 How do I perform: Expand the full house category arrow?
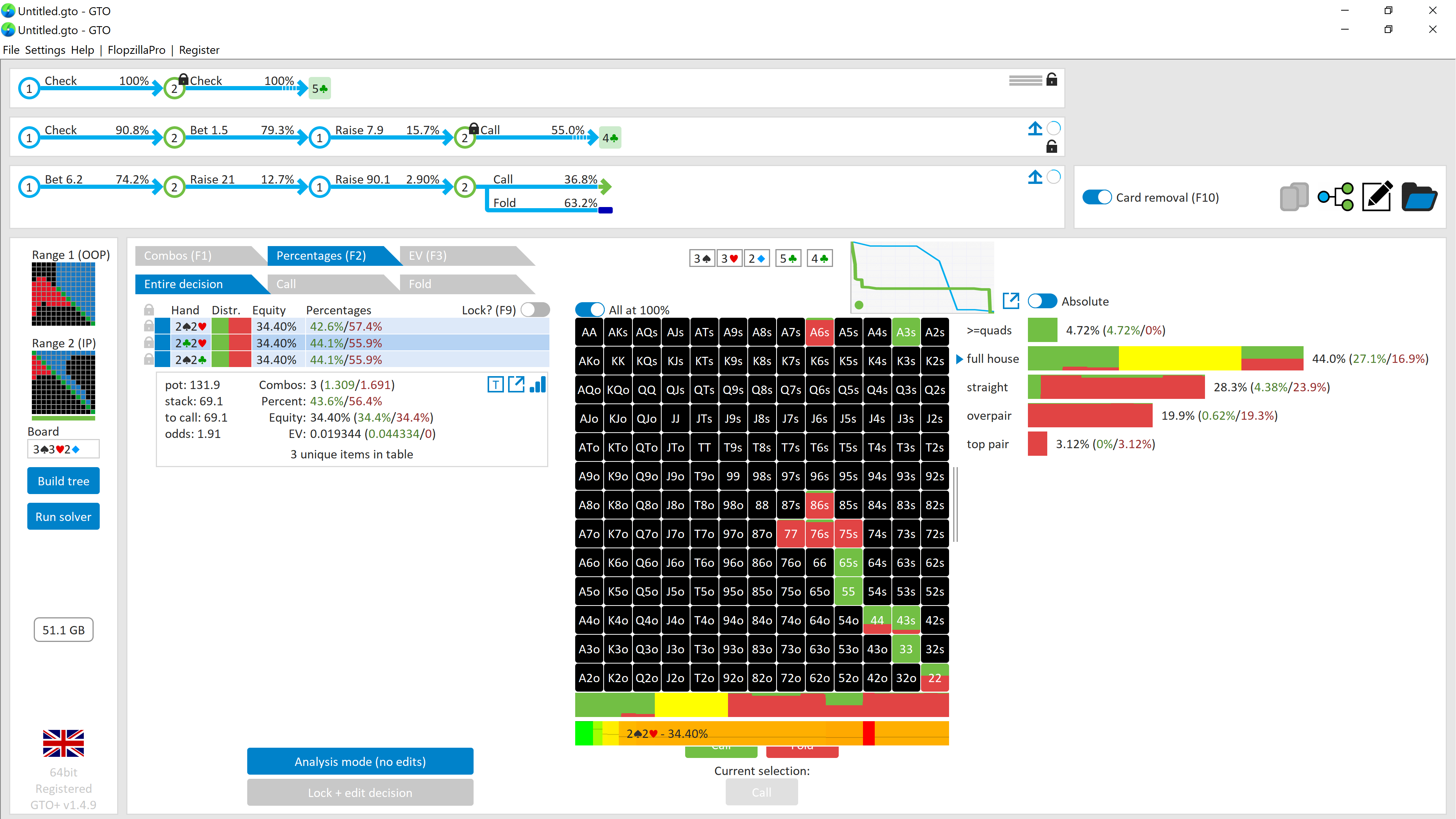point(959,359)
